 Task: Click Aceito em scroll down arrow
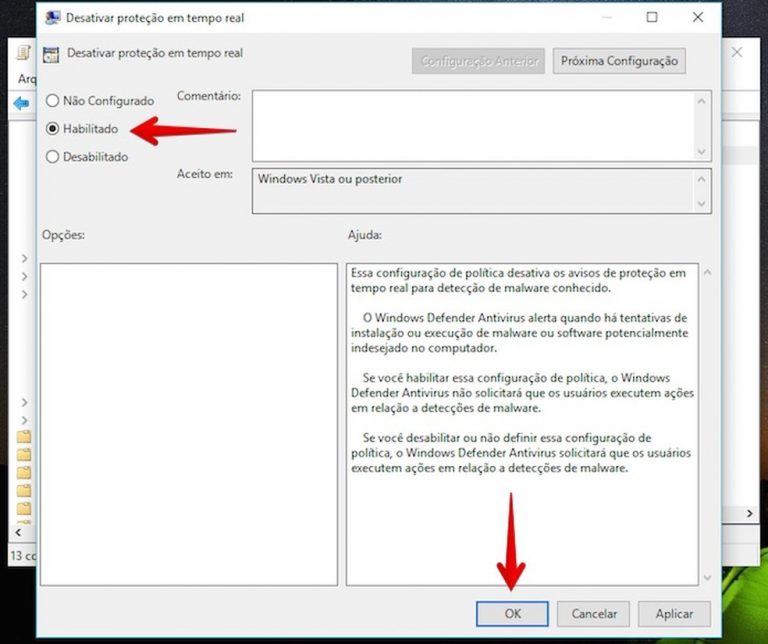tap(701, 203)
